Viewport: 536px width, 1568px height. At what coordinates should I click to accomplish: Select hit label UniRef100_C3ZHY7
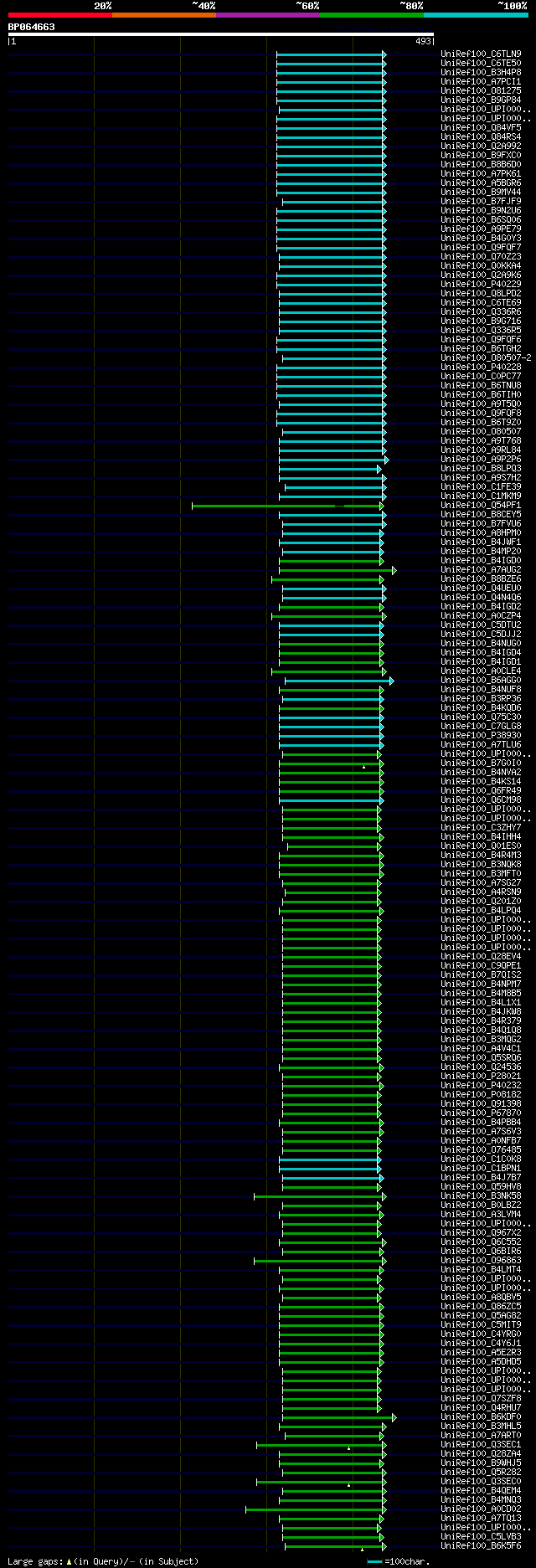481,828
